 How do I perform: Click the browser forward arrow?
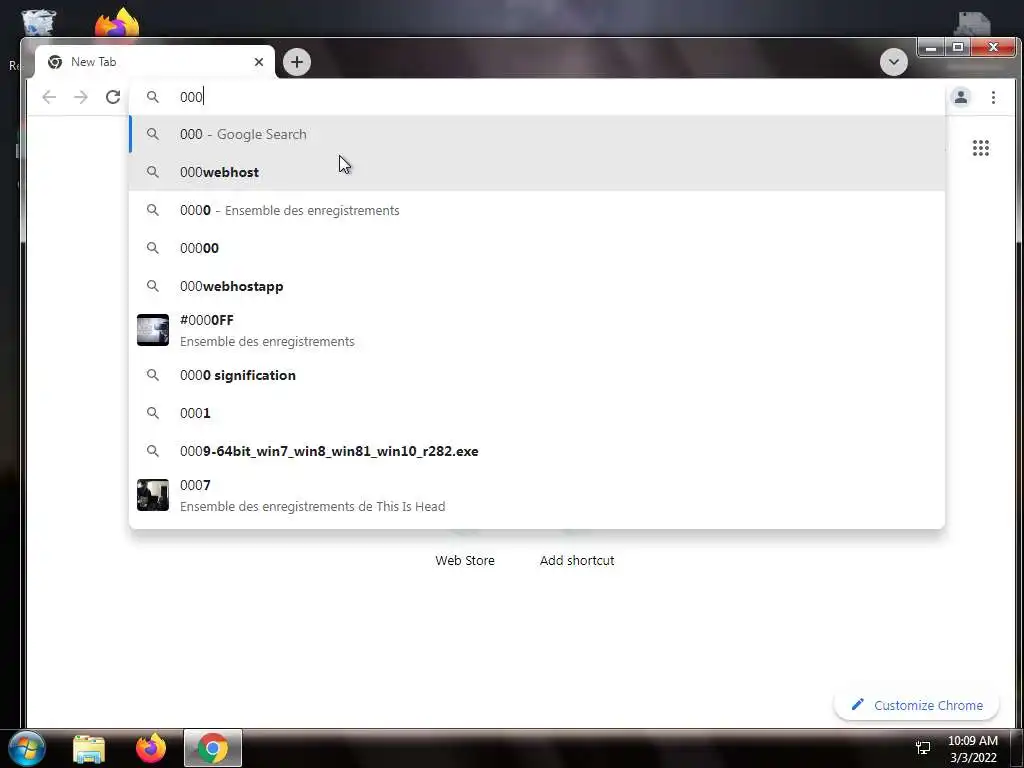80,97
